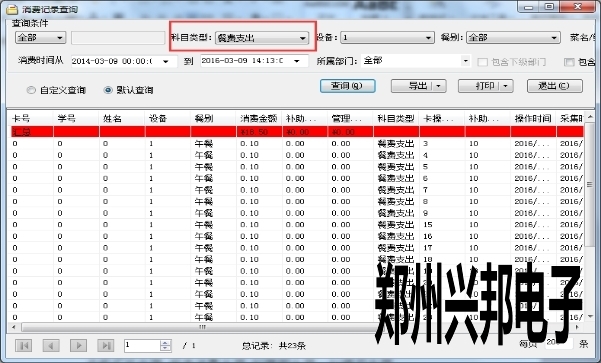Sort by 姓名 column header
Image resolution: width=601 pixels, height=363 pixels.
[x=122, y=118]
